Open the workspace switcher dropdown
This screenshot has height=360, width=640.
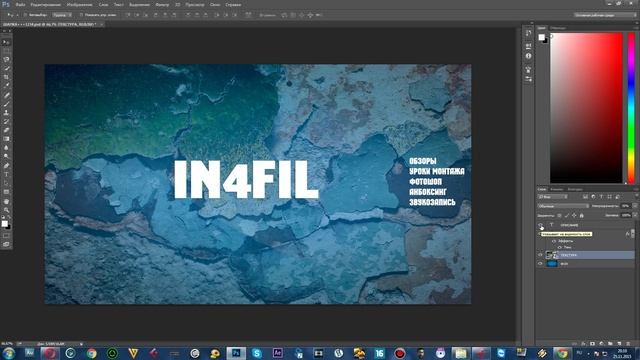(x=605, y=15)
